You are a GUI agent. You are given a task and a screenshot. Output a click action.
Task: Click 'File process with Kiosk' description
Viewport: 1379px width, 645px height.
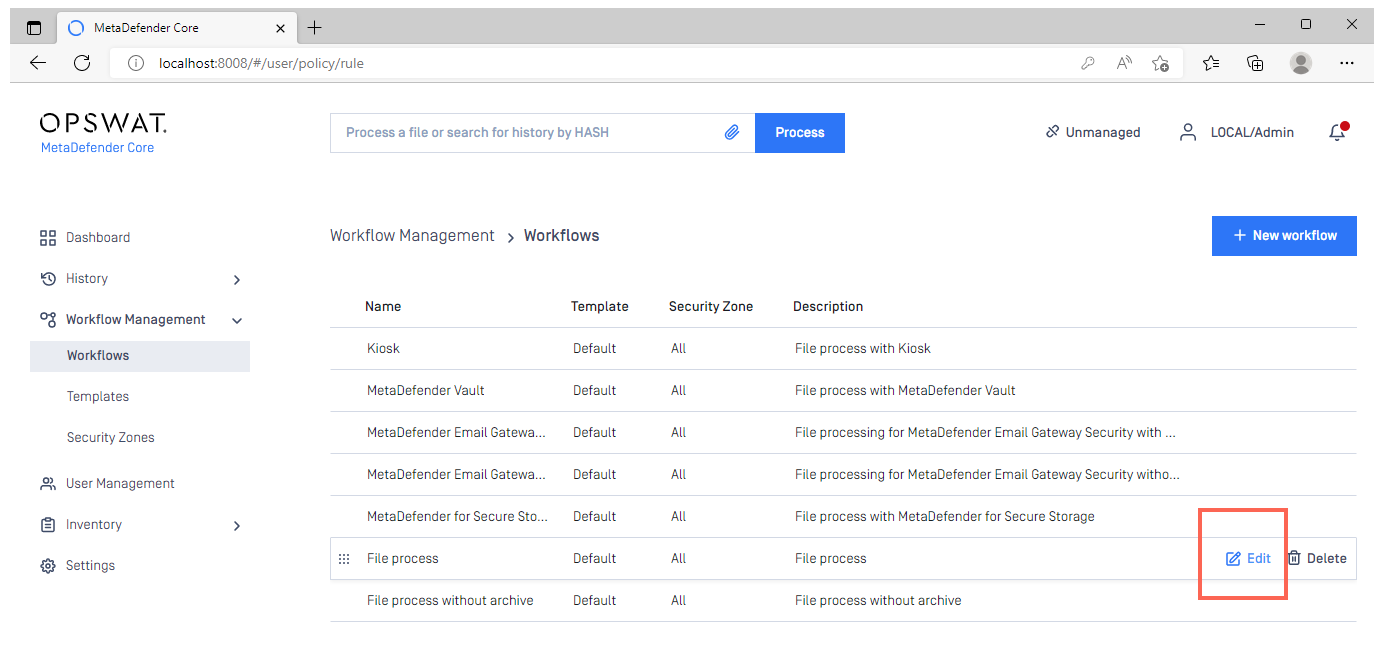pos(863,349)
